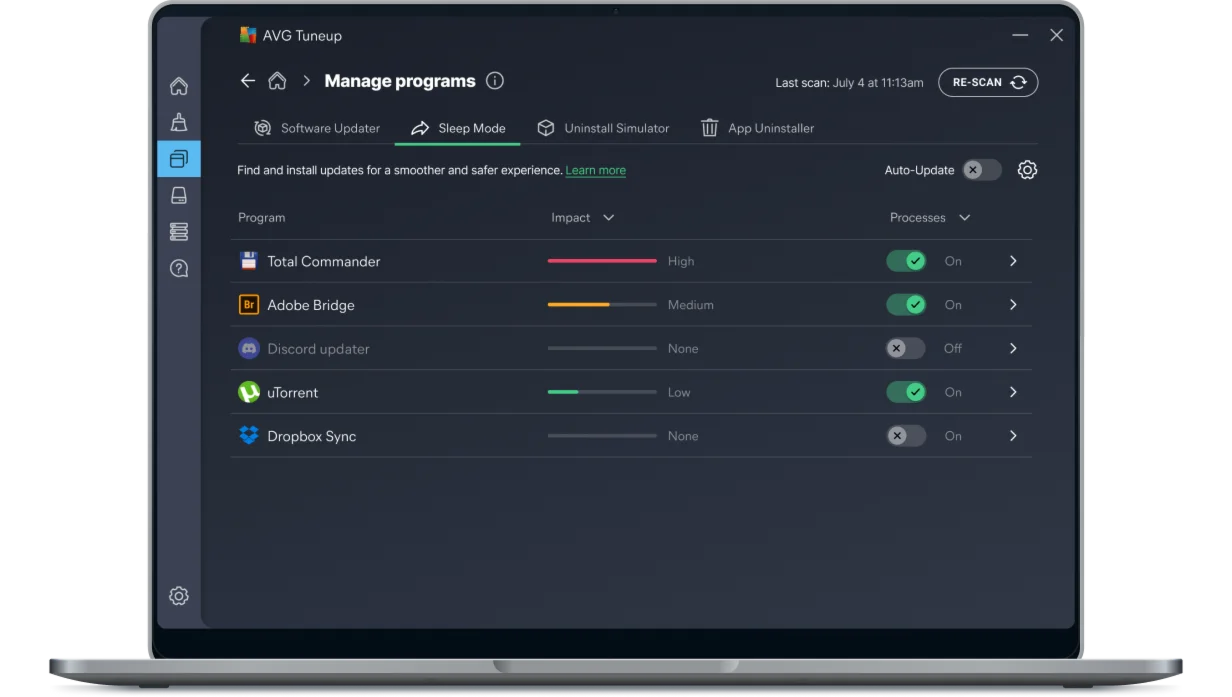Turn off Total Commander process toggle
This screenshot has width=1232, height=697.
click(906, 261)
